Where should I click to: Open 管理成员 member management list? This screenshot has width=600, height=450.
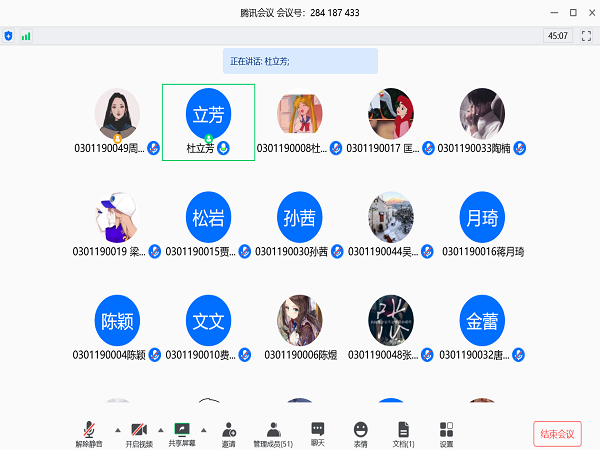pyautogui.click(x=273, y=428)
